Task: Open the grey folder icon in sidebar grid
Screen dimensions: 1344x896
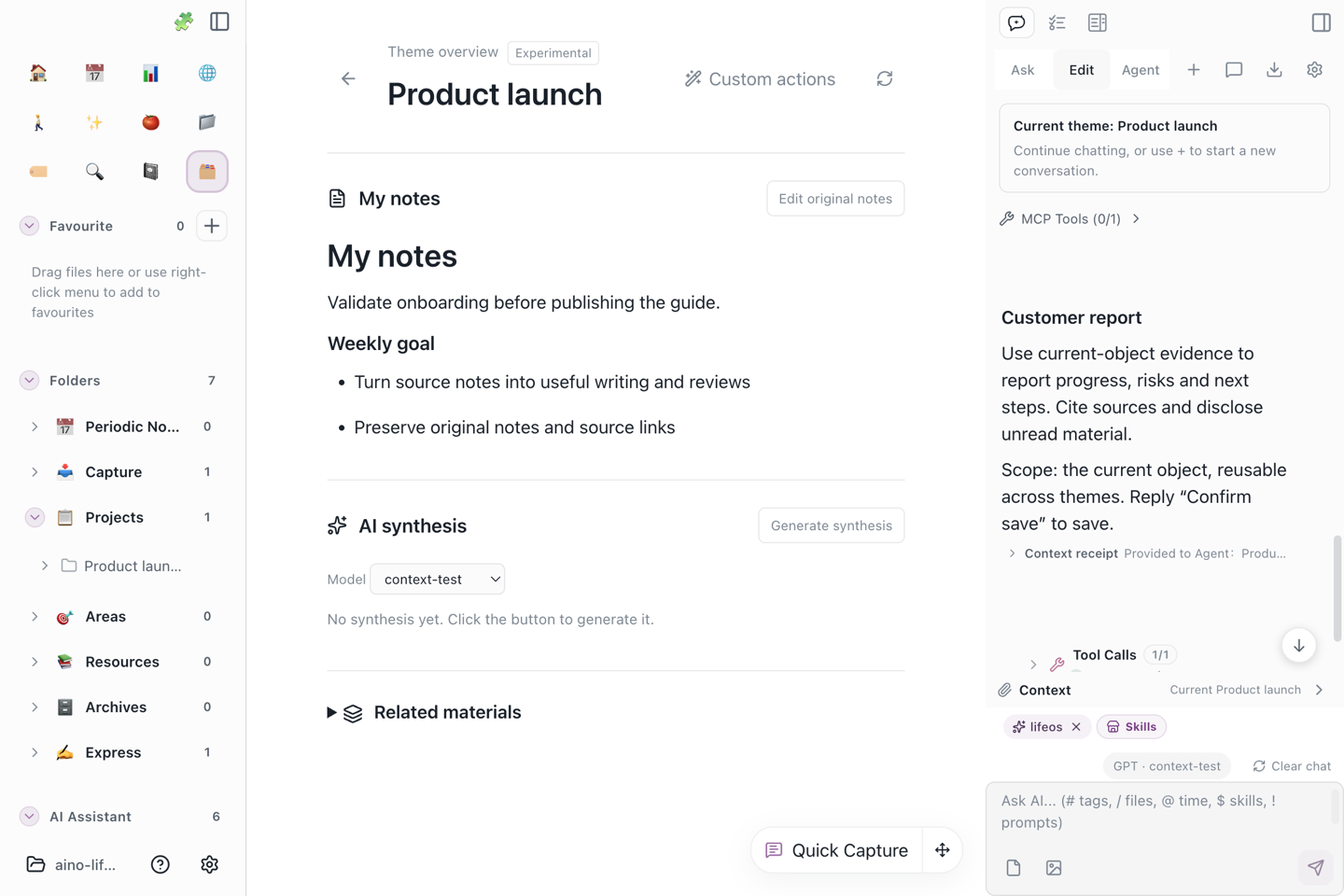Action: pyautogui.click(x=207, y=122)
